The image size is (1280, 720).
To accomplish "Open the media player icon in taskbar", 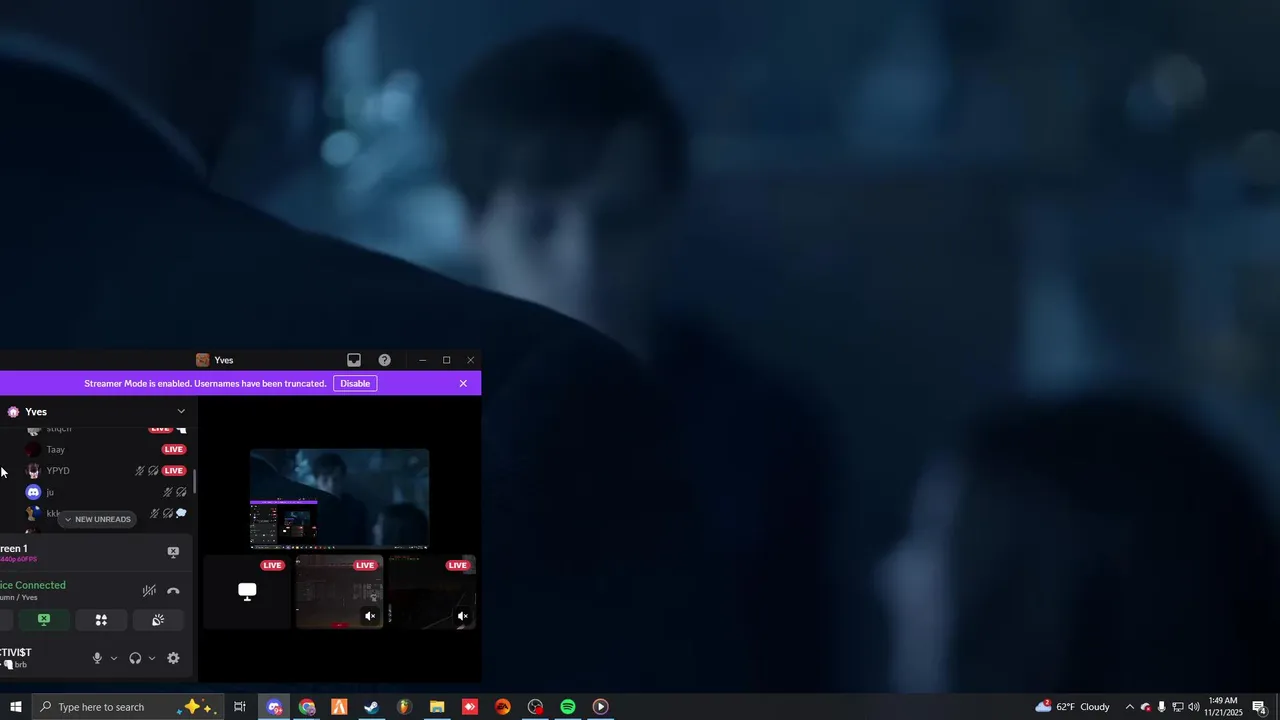I will click(x=600, y=707).
